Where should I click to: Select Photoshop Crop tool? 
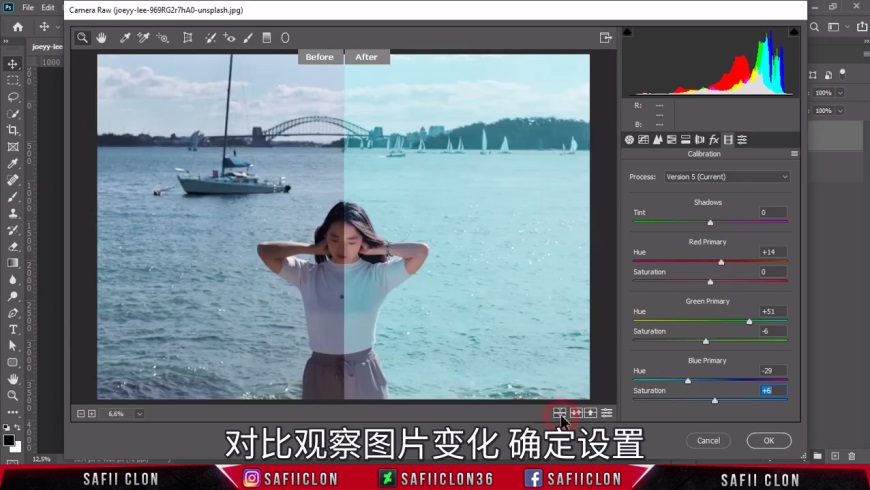point(13,130)
